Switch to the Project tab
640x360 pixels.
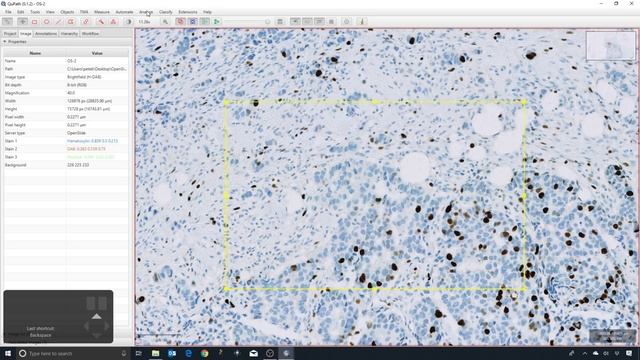tap(10, 33)
